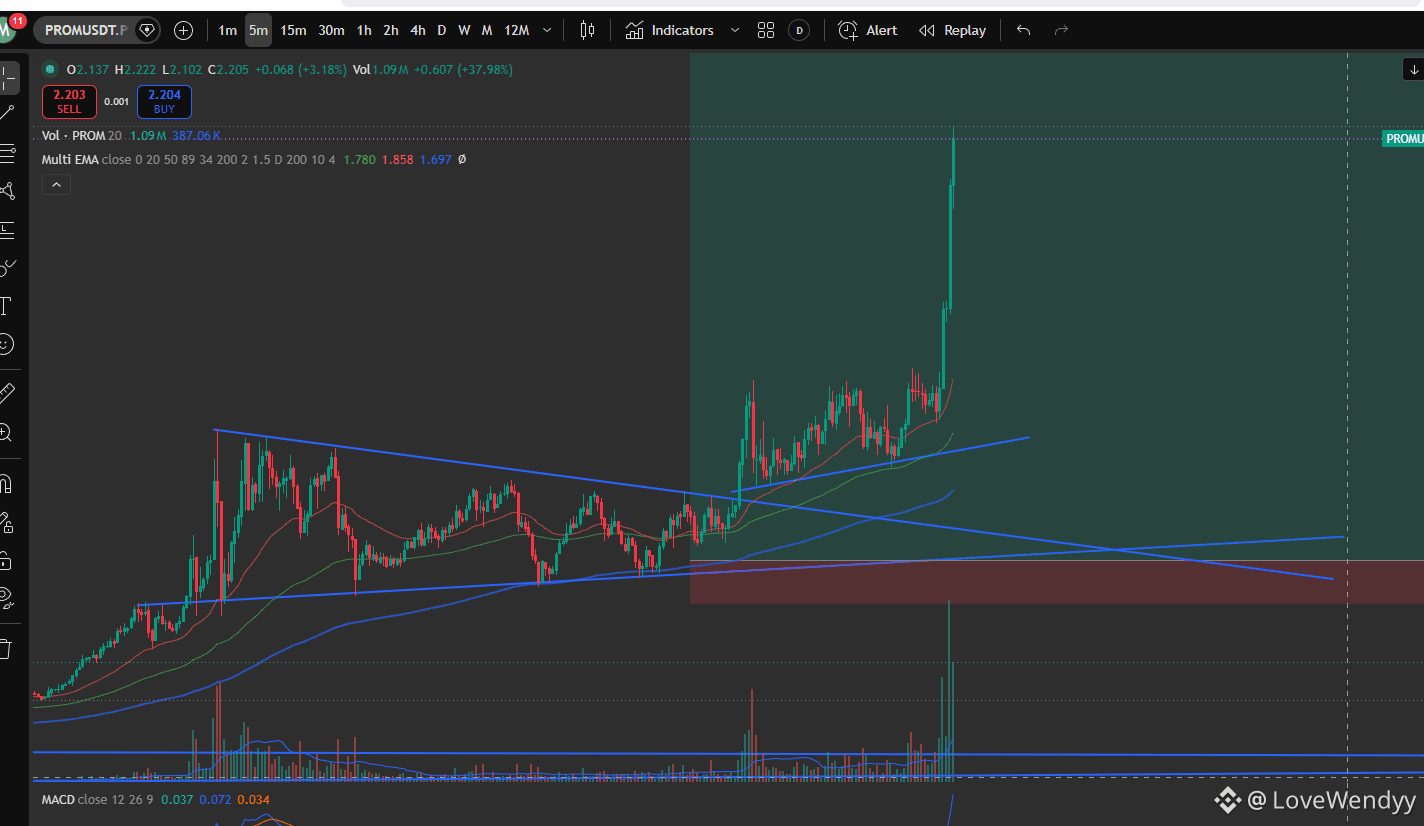Viewport: 1424px width, 826px height.
Task: Delete drawings with the trash icon
Action: tap(5, 648)
